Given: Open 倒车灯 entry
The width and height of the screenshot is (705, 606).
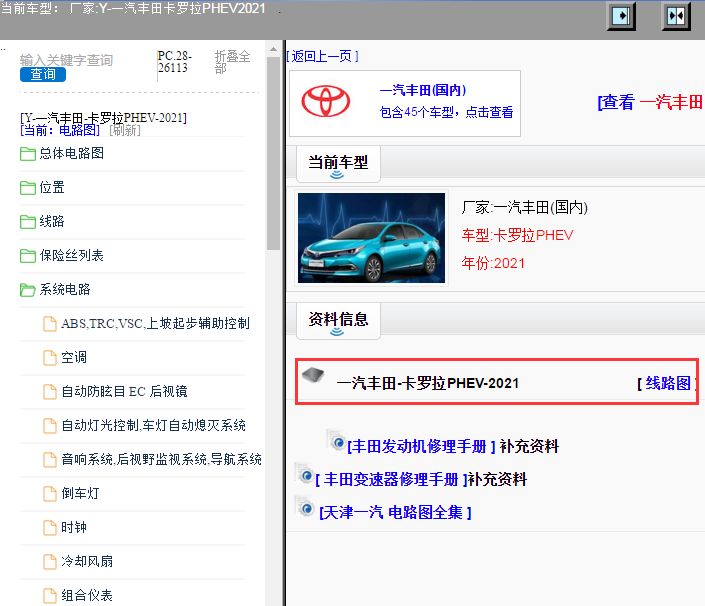Looking at the screenshot, I should (80, 494).
